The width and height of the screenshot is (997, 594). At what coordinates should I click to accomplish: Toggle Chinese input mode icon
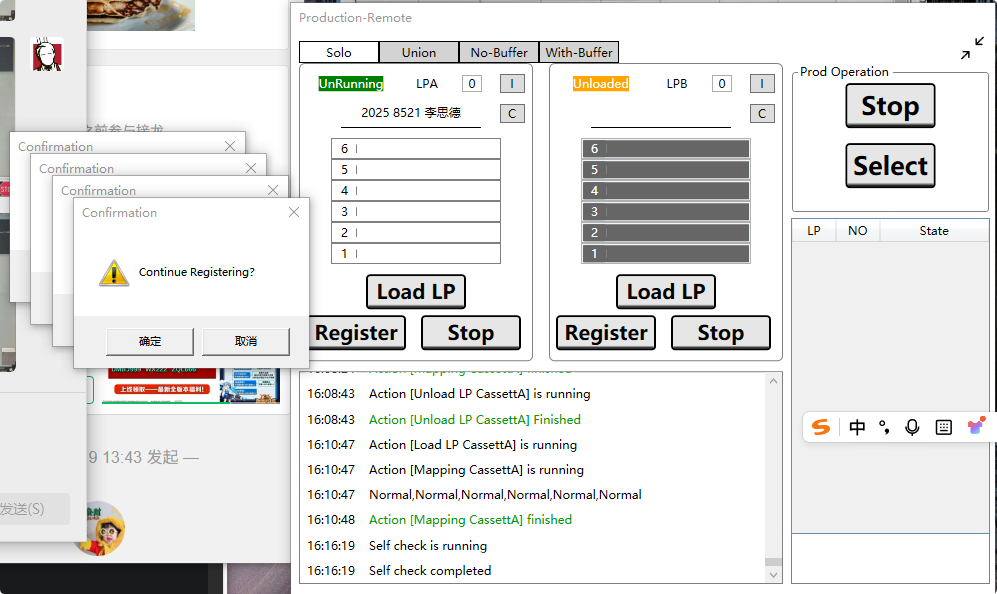point(857,427)
